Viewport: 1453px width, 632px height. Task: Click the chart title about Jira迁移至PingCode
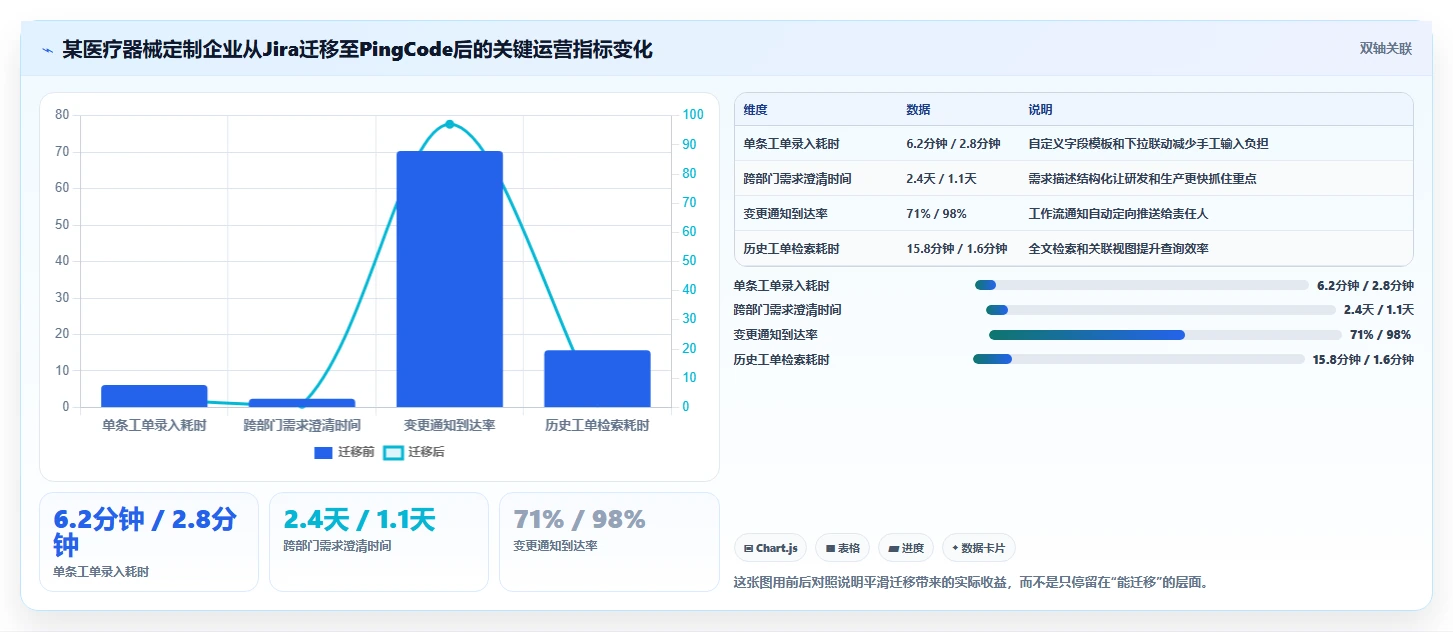click(x=357, y=50)
